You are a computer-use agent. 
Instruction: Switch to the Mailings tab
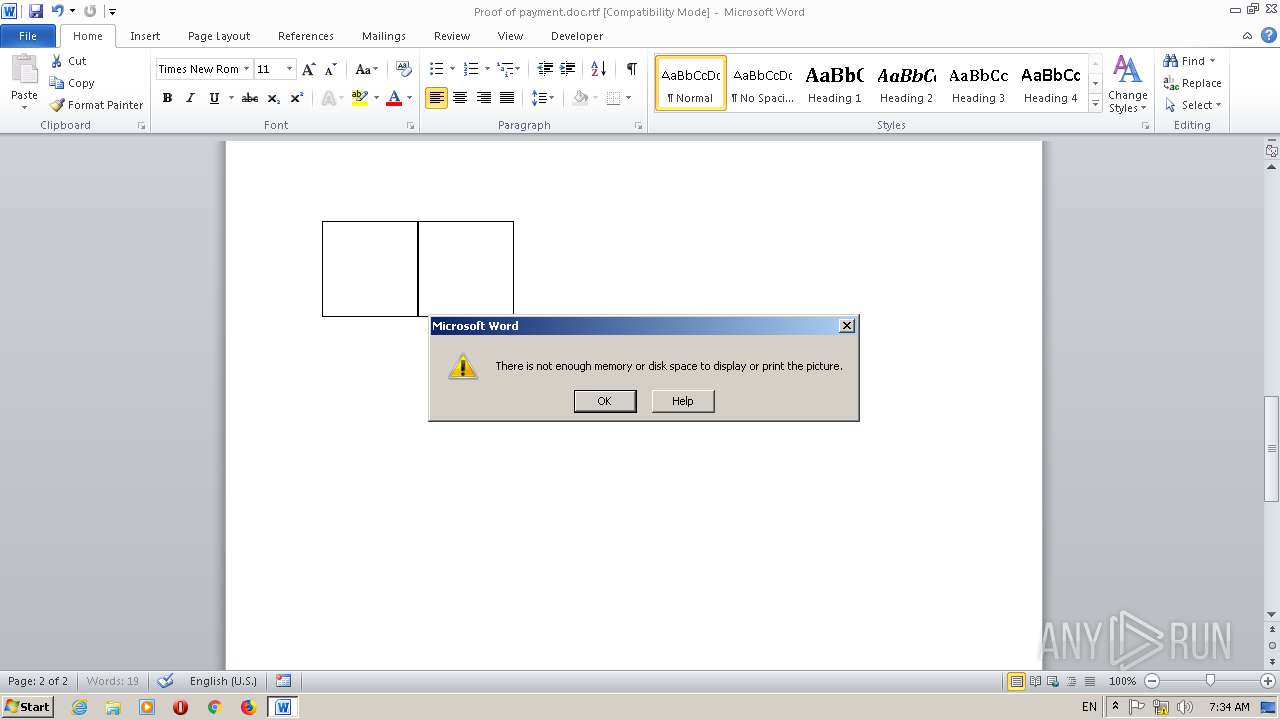pyautogui.click(x=384, y=36)
